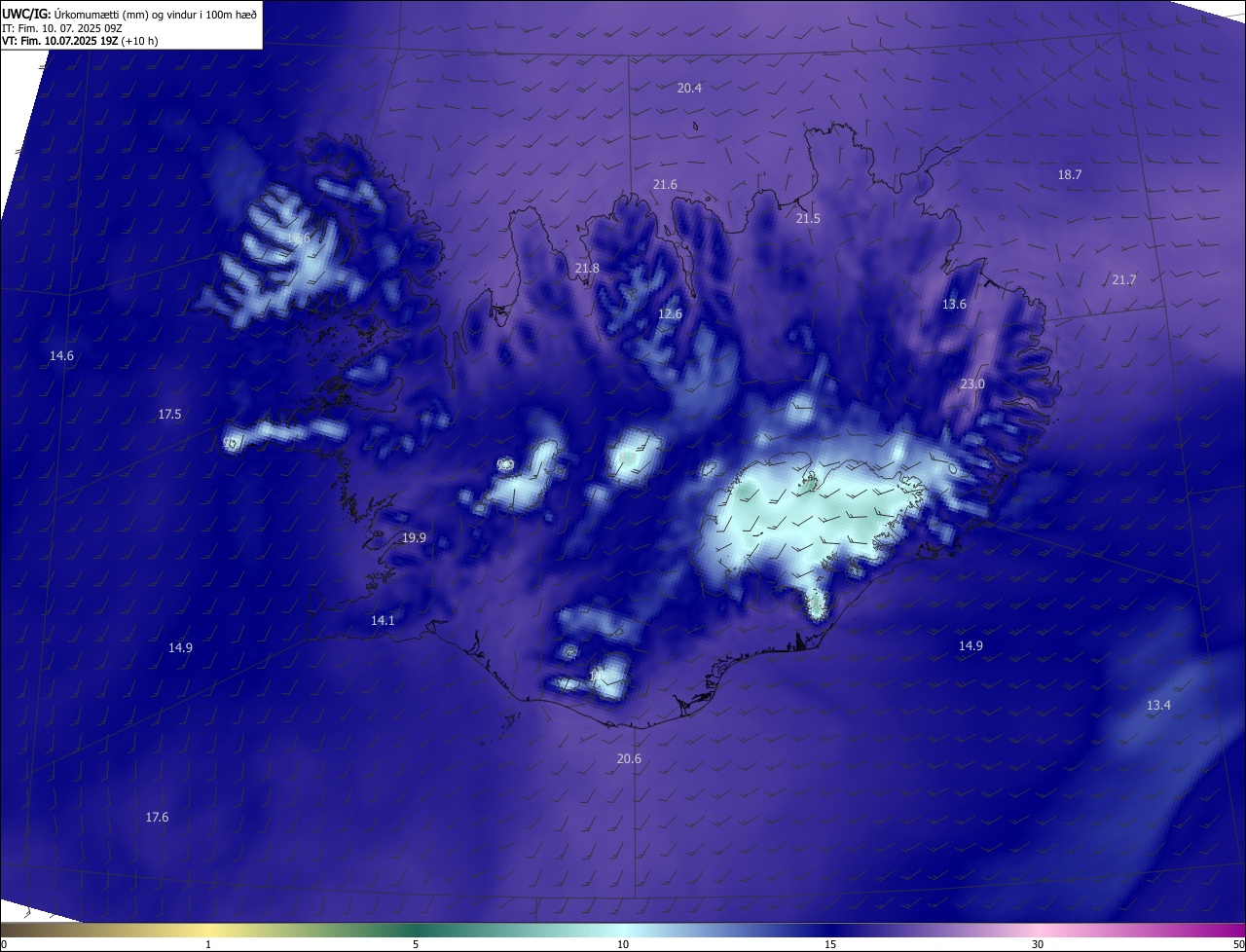Click the colorbar tick label 10
Image resolution: width=1246 pixels, height=952 pixels.
623,945
